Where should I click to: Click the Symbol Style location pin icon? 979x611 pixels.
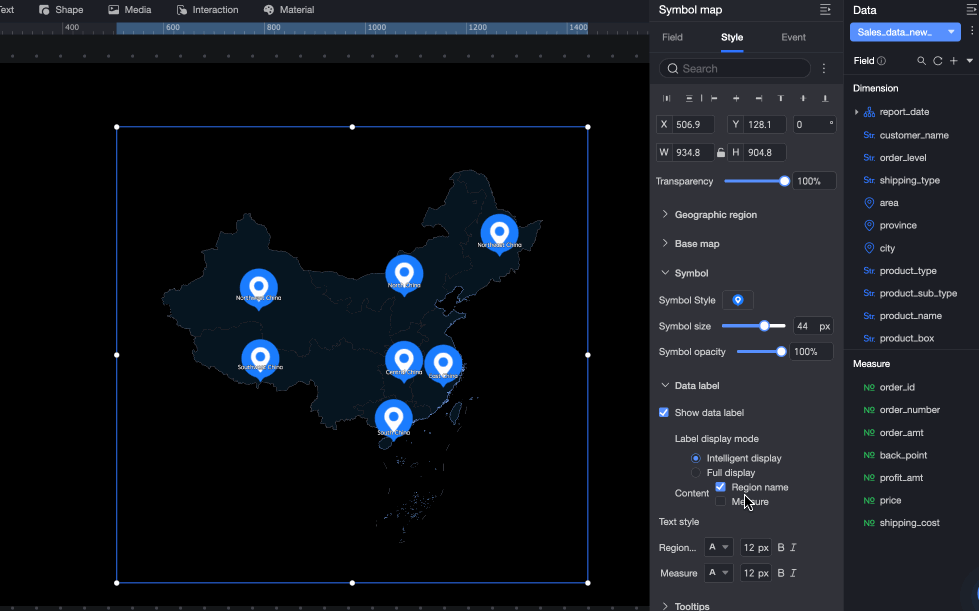737,300
